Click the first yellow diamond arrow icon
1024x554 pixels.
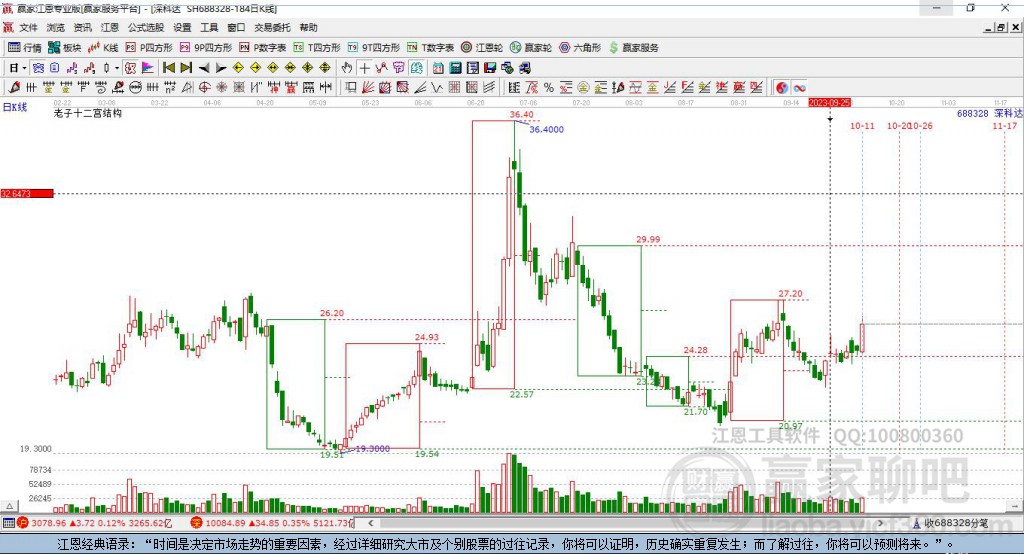[238, 68]
